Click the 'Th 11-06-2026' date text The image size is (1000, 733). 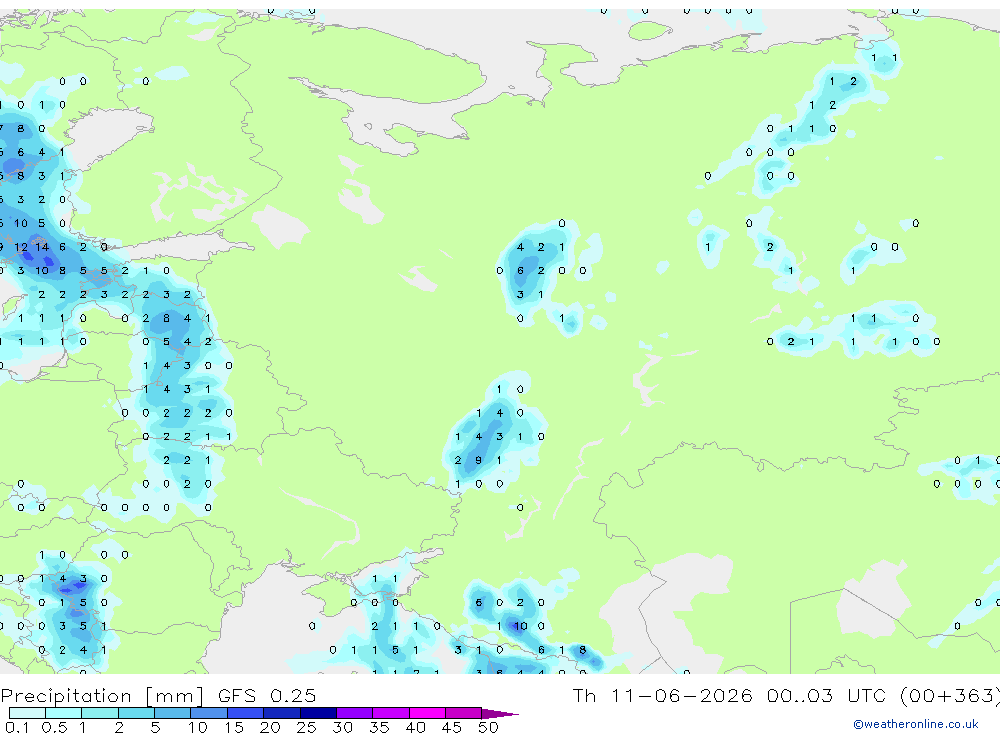pyautogui.click(x=663, y=695)
